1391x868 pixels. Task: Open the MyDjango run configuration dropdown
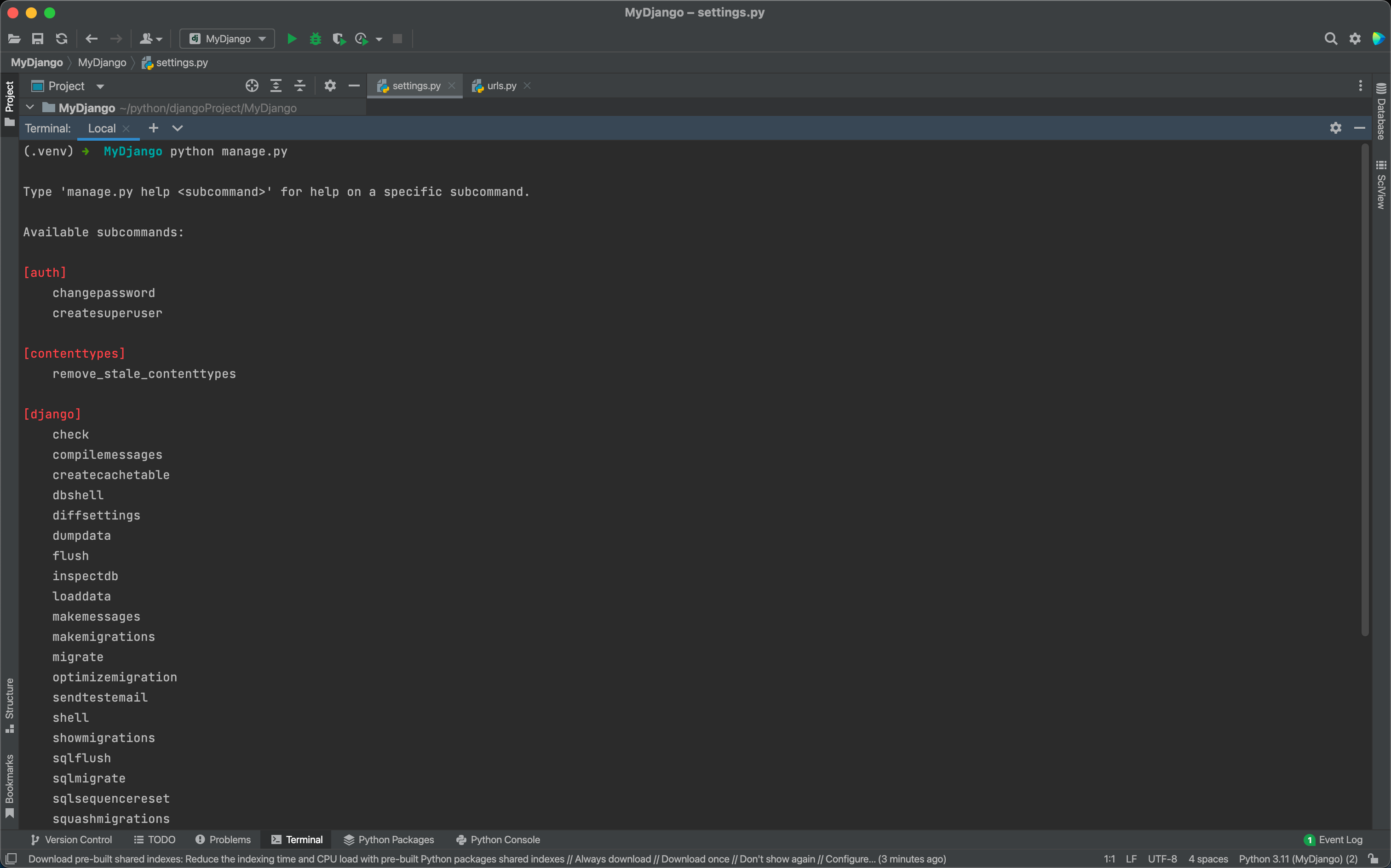[227, 39]
